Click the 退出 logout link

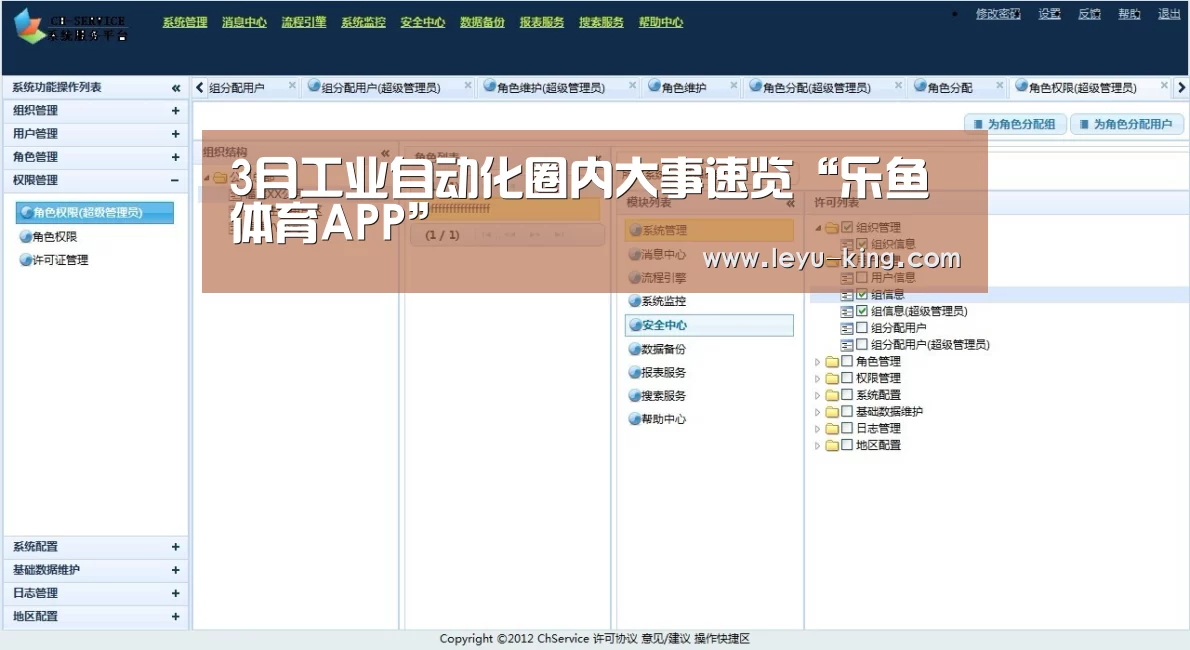click(x=1169, y=14)
